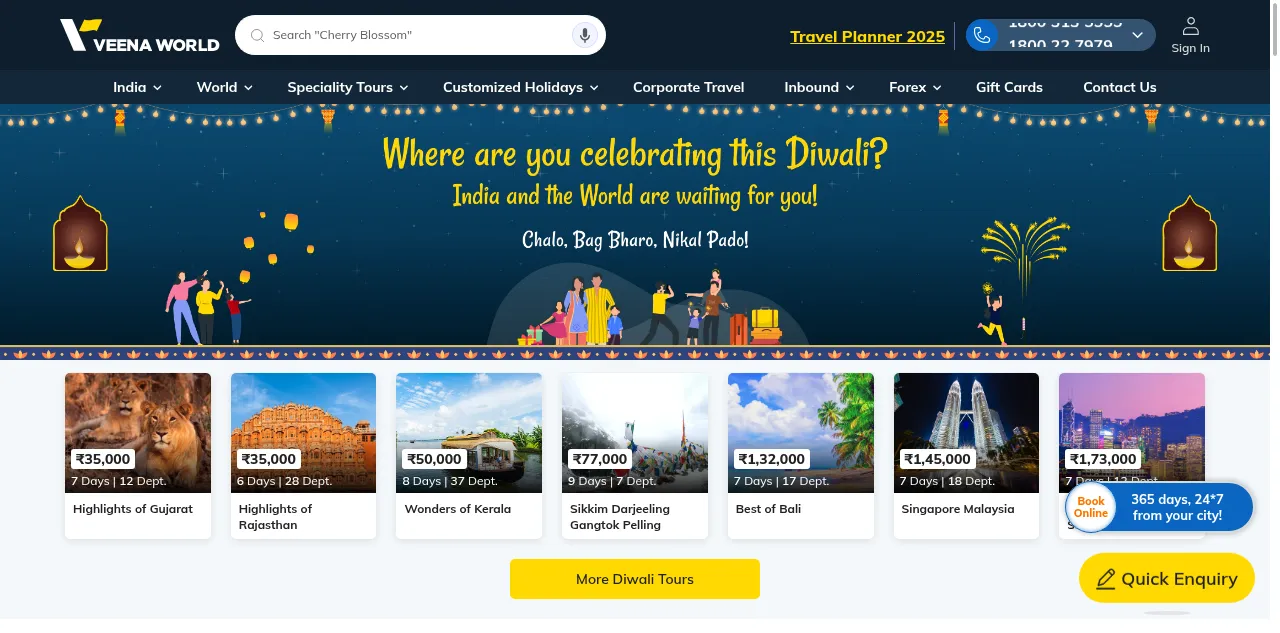Expand the Speciality Tours chevron
This screenshot has height=633, width=1280.
coord(404,88)
